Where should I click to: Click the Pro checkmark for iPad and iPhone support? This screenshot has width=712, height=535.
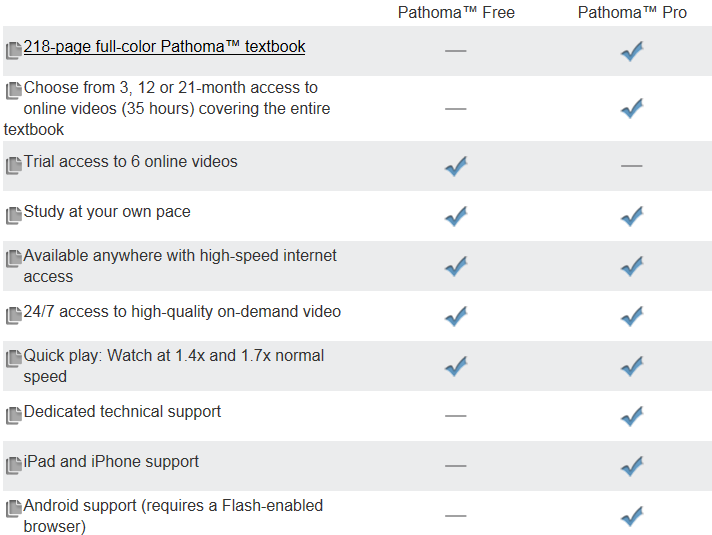(631, 465)
